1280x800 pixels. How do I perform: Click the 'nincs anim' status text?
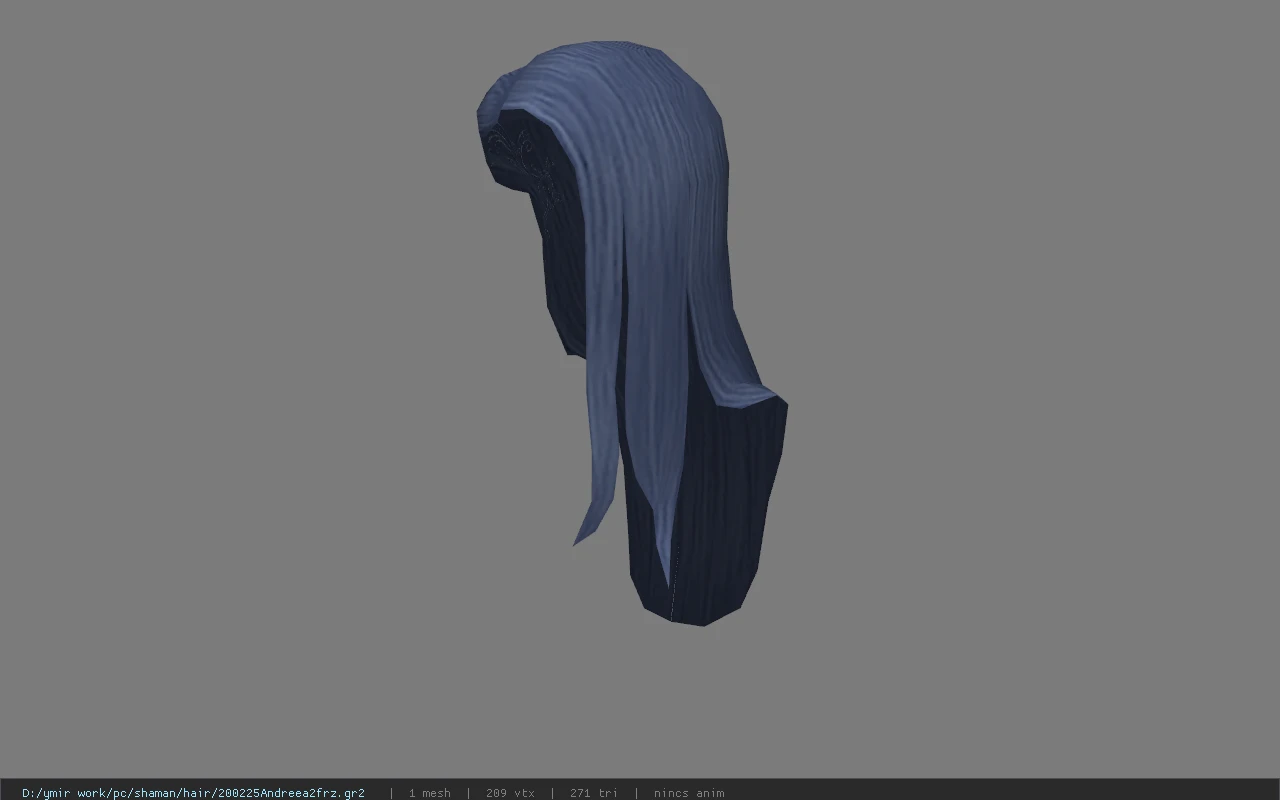coord(689,793)
